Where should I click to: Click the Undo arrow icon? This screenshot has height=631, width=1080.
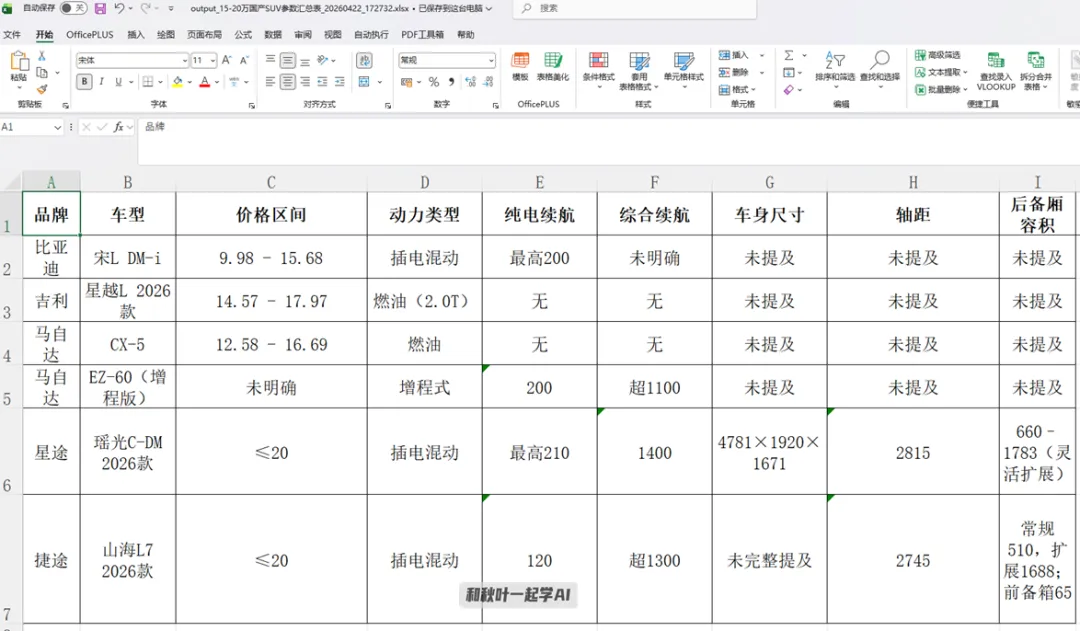[119, 8]
